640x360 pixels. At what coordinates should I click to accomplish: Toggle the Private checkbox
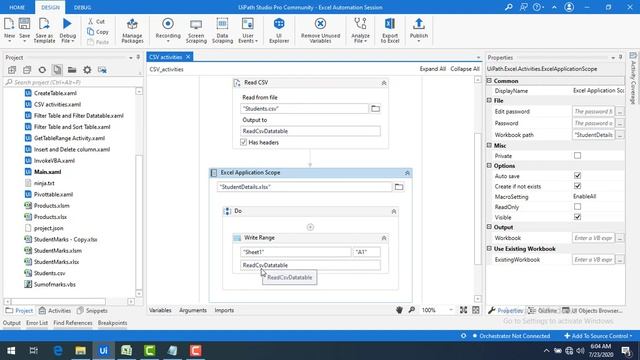tap(577, 156)
